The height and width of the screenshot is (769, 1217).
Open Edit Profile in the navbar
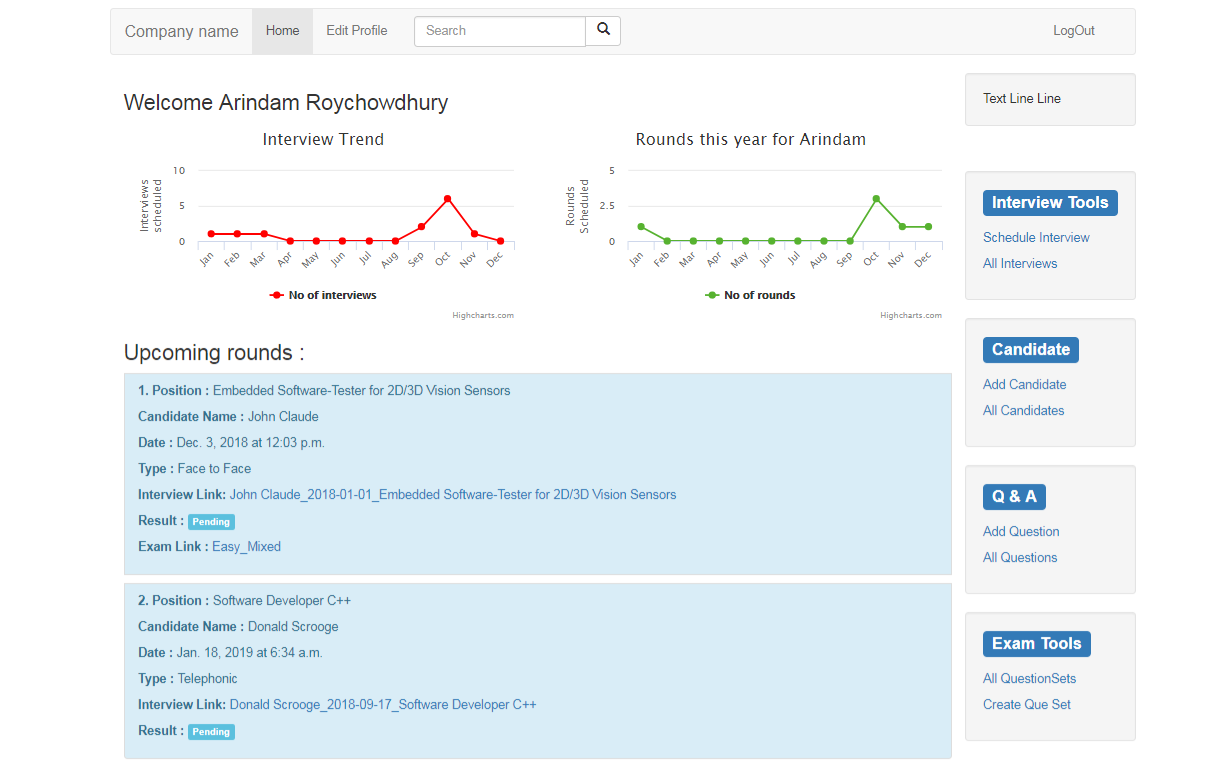point(356,31)
